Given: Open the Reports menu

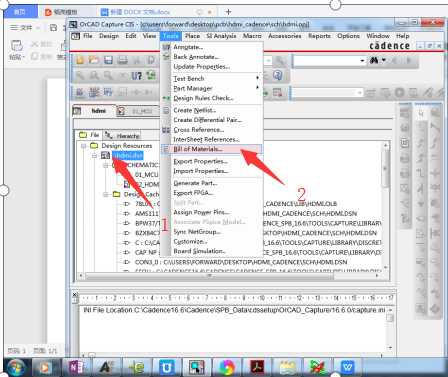Looking at the screenshot, I should coord(319,36).
